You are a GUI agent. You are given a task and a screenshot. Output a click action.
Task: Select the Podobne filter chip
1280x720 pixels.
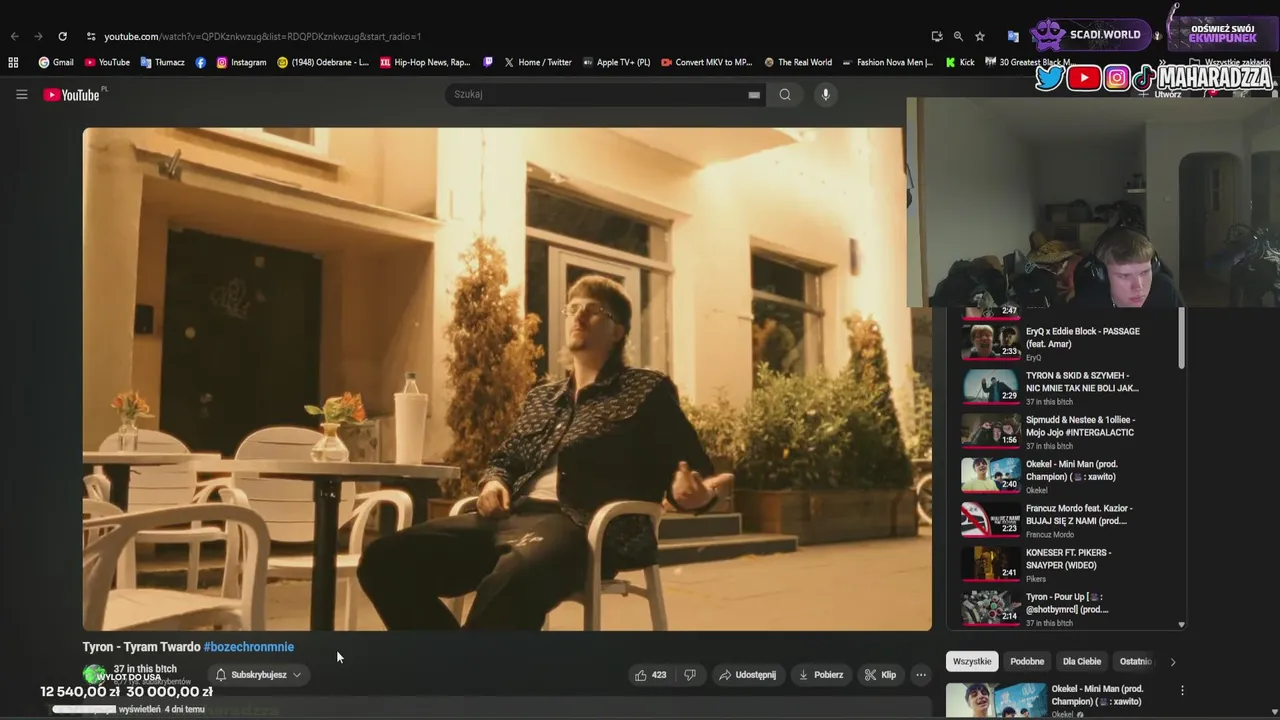pyautogui.click(x=1027, y=661)
